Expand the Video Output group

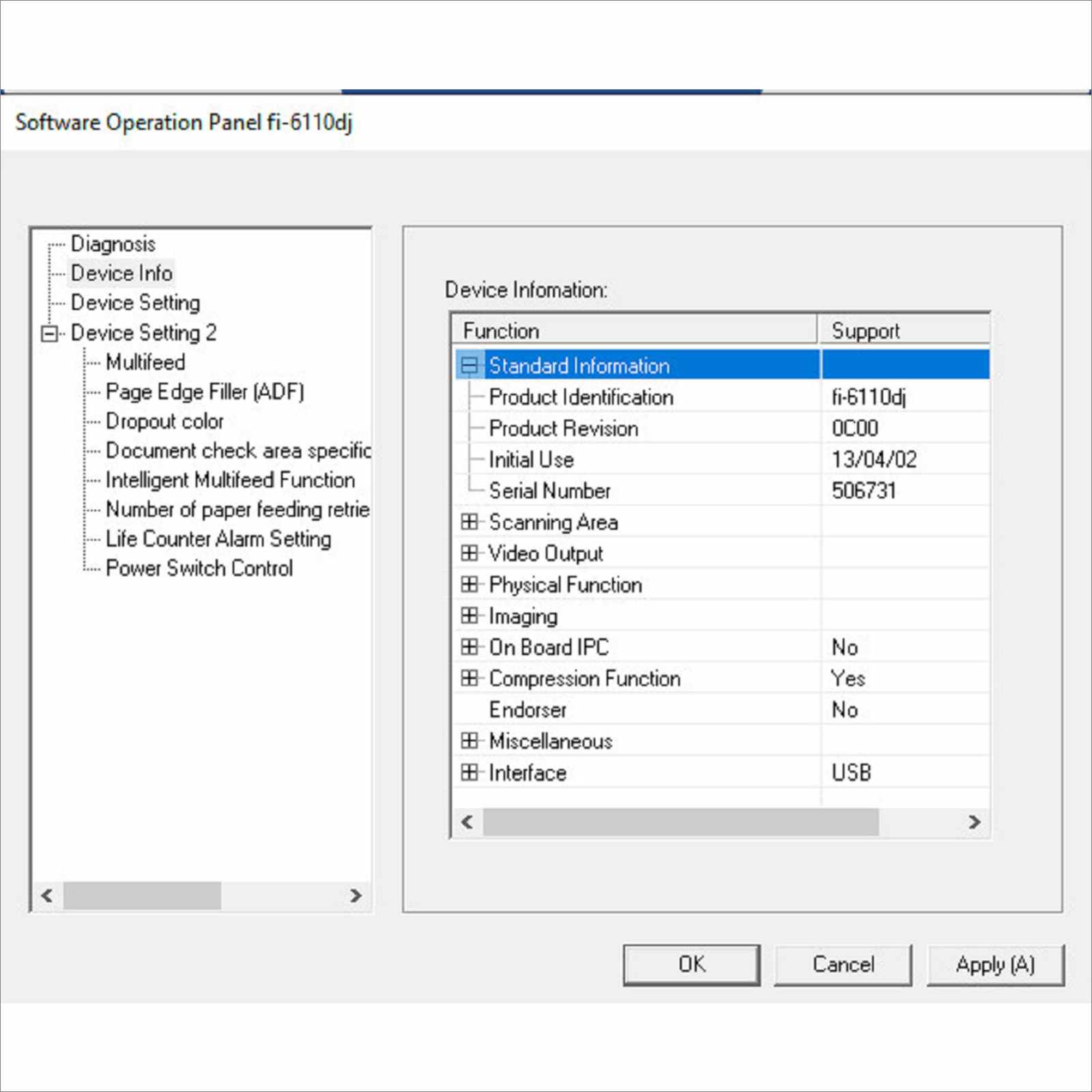469,553
